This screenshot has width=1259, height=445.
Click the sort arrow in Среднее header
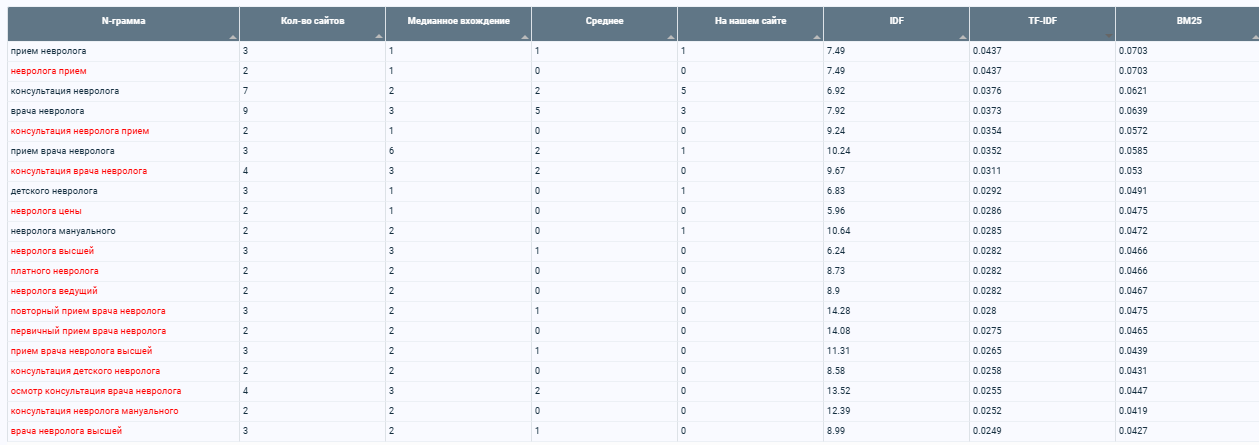coord(670,35)
